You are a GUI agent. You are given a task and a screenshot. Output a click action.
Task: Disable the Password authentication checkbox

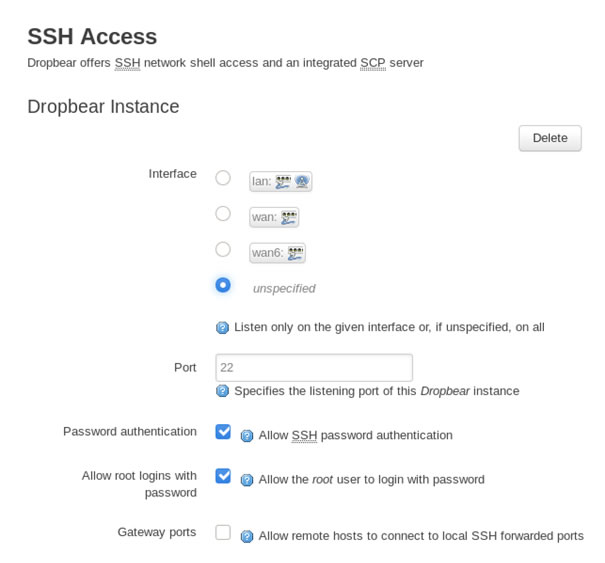[223, 431]
